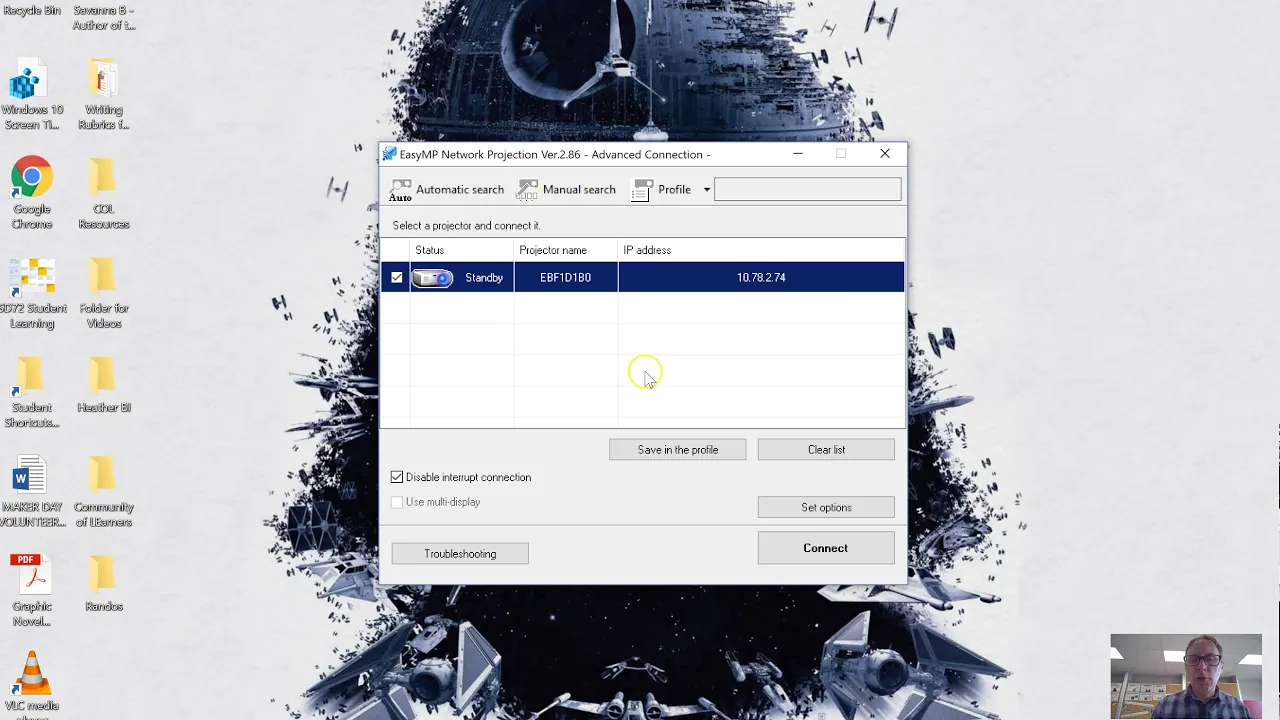Viewport: 1280px width, 720px height.
Task: Open the Profile dropdown arrow
Action: [x=706, y=190]
